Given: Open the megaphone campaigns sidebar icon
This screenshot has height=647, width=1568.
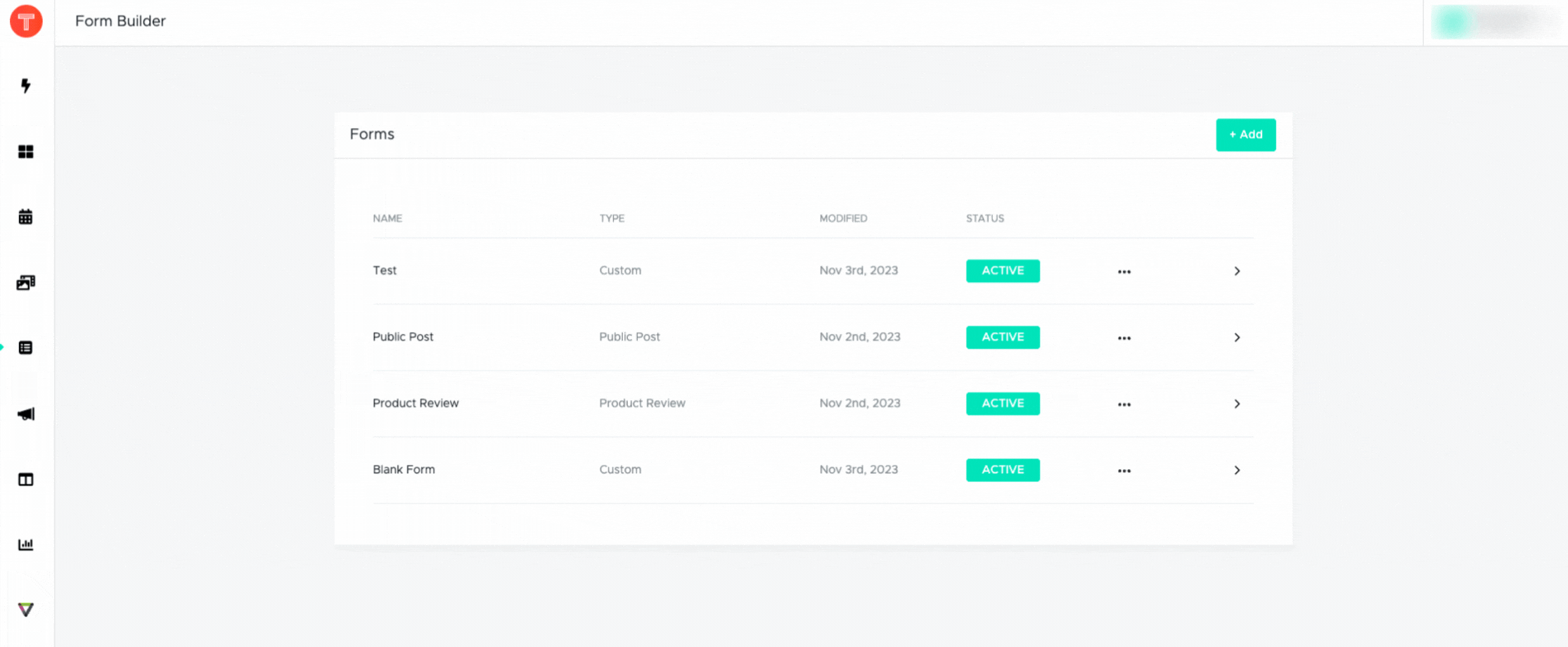Looking at the screenshot, I should (x=26, y=414).
